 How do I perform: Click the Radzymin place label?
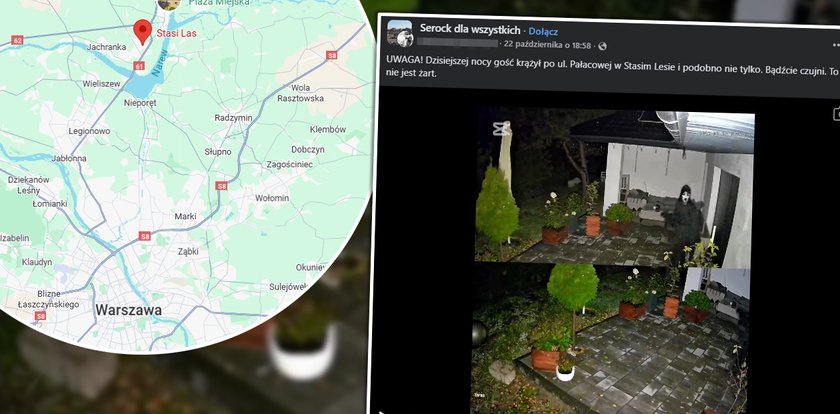(233, 118)
